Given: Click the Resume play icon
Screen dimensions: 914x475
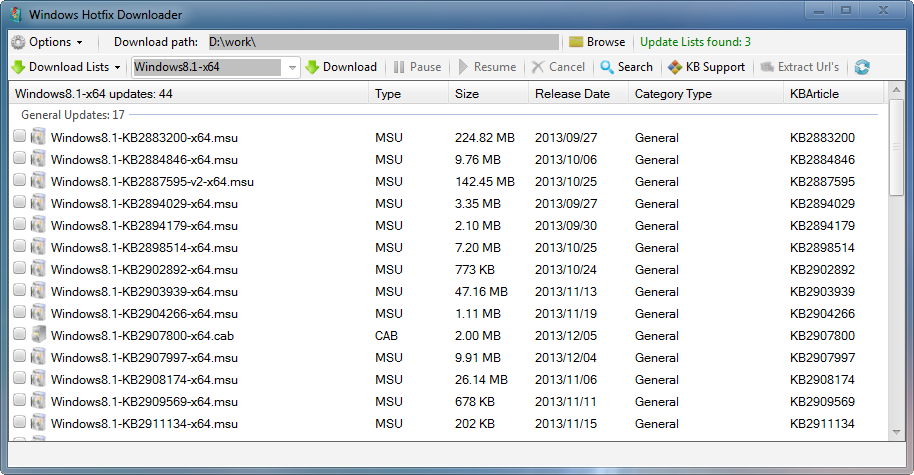Looking at the screenshot, I should [463, 67].
